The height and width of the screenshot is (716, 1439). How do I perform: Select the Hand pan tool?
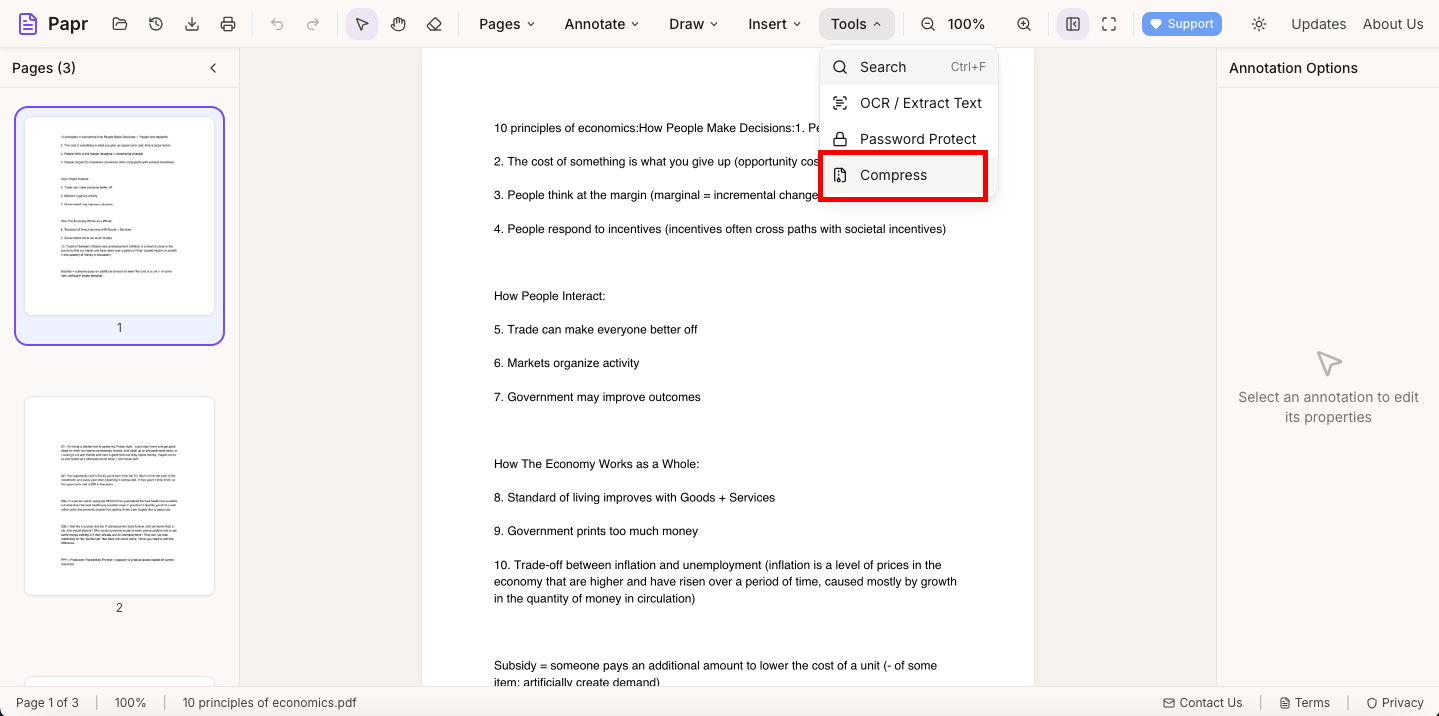pyautogui.click(x=398, y=23)
